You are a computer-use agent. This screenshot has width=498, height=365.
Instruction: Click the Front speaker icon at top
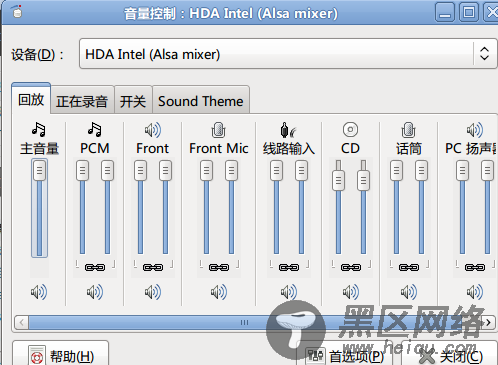(x=153, y=130)
